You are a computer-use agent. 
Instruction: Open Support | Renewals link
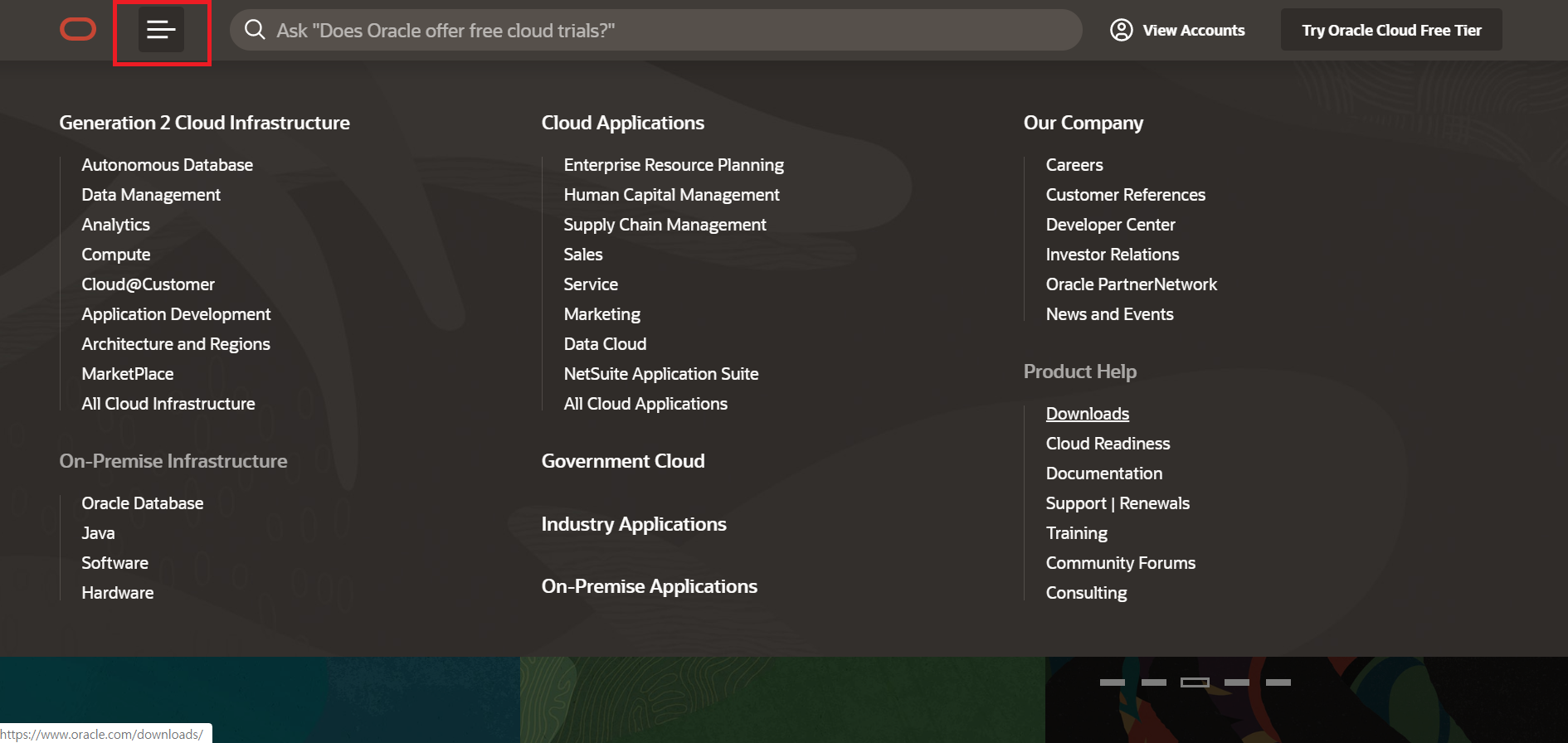point(1117,503)
